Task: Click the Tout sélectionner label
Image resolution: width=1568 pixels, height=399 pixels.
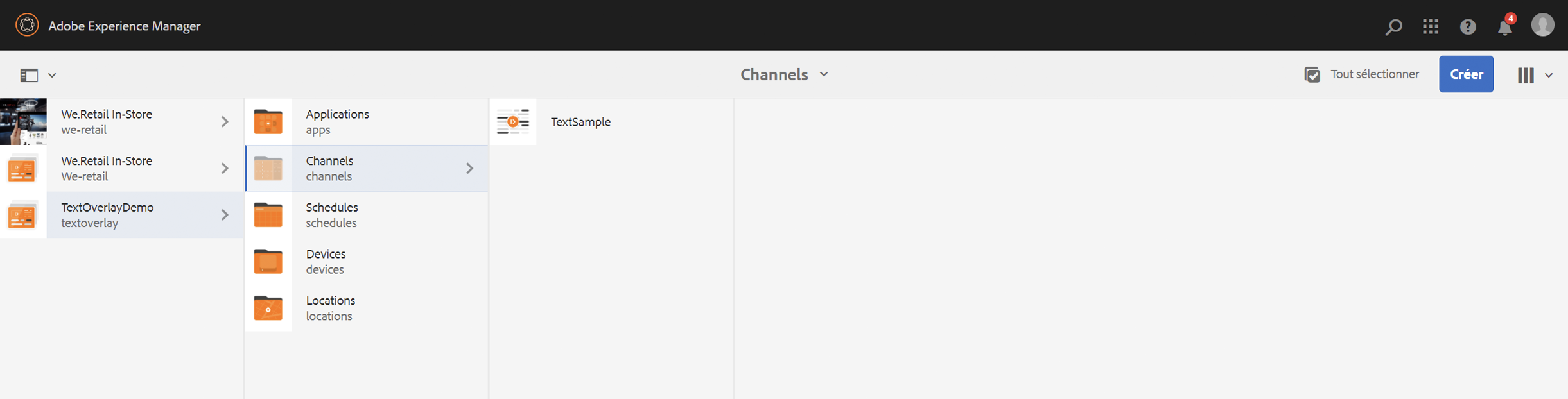Action: 1375,74
